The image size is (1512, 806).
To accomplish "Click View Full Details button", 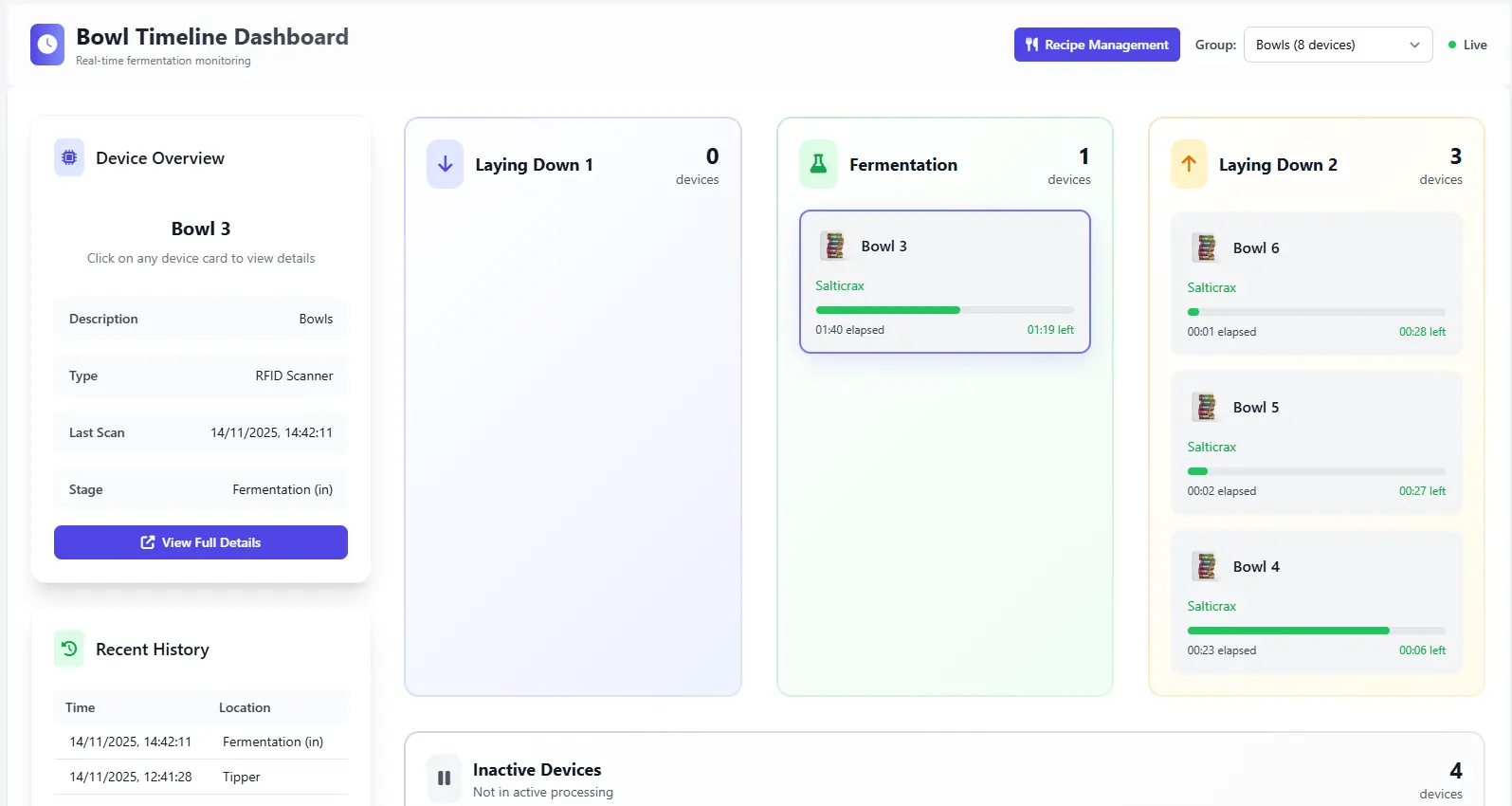I will click(x=201, y=542).
